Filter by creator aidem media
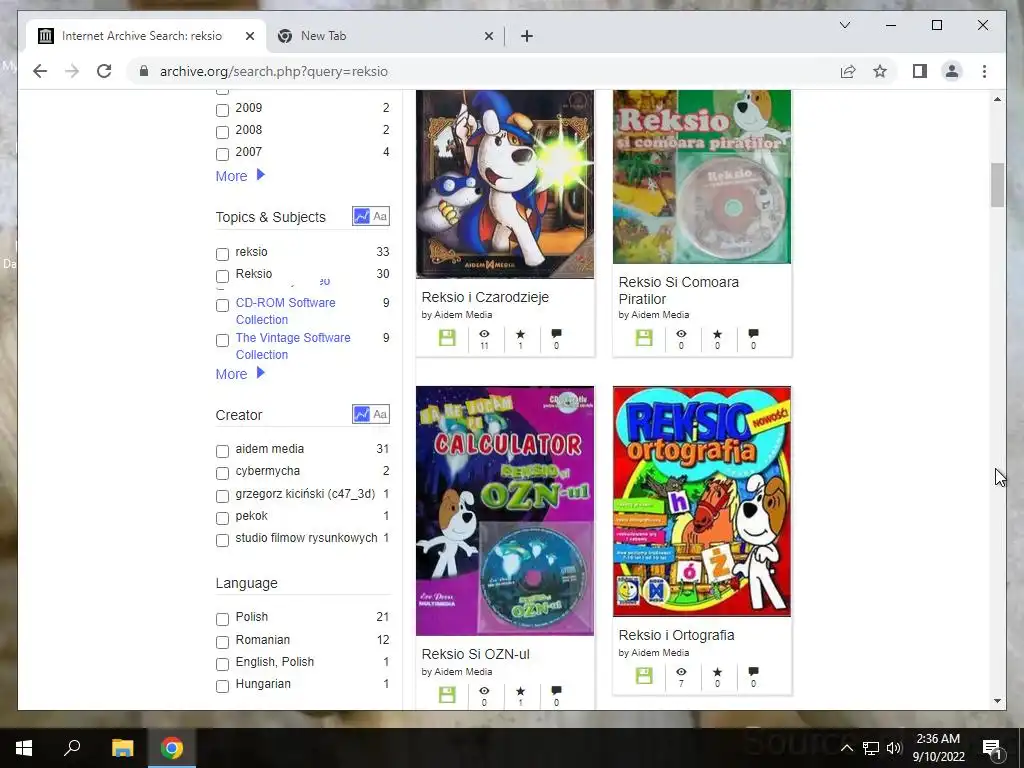Viewport: 1024px width, 768px height. pos(222,451)
